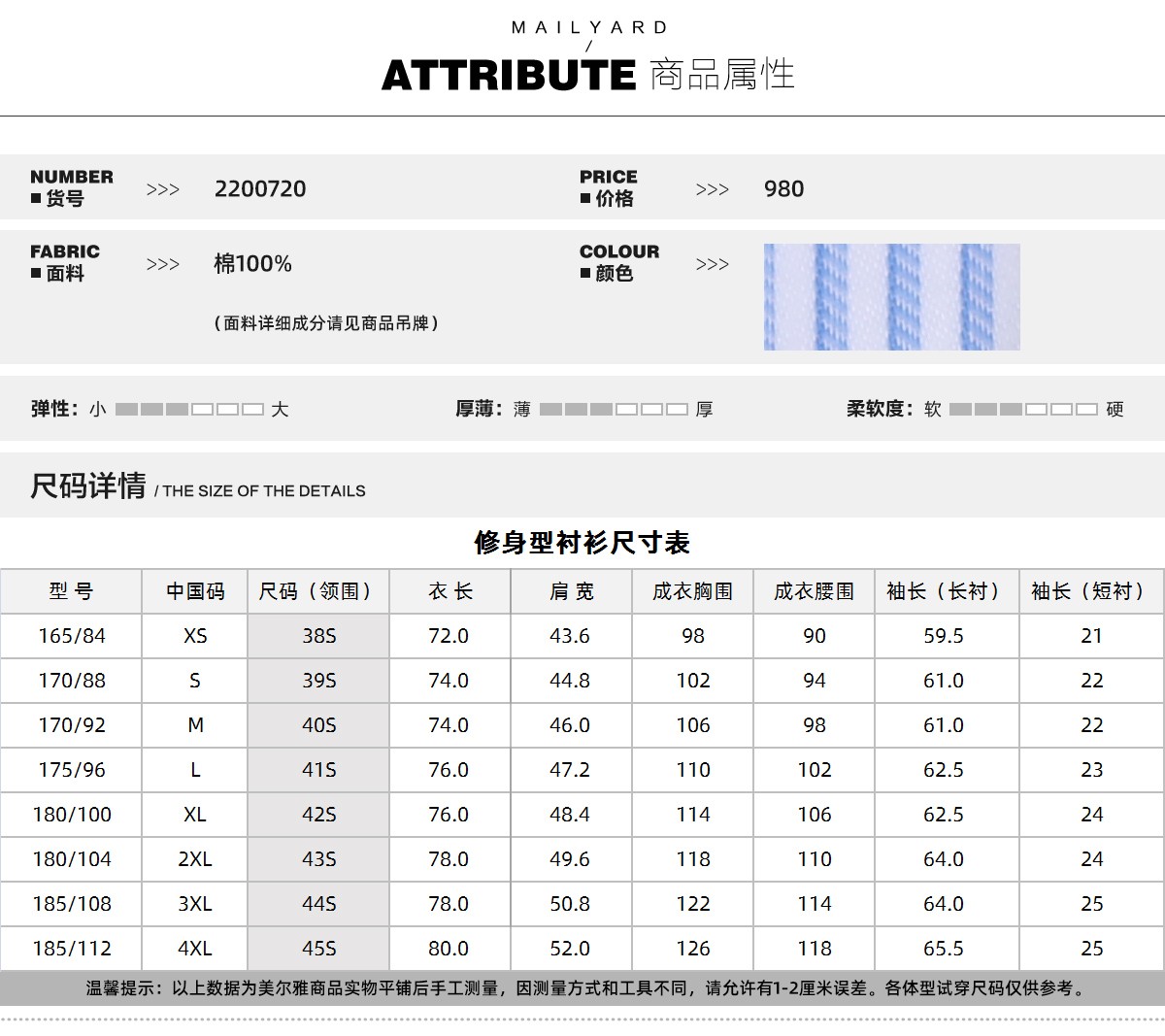
Task: Click the 126 chest measurement cell
Action: click(x=692, y=949)
